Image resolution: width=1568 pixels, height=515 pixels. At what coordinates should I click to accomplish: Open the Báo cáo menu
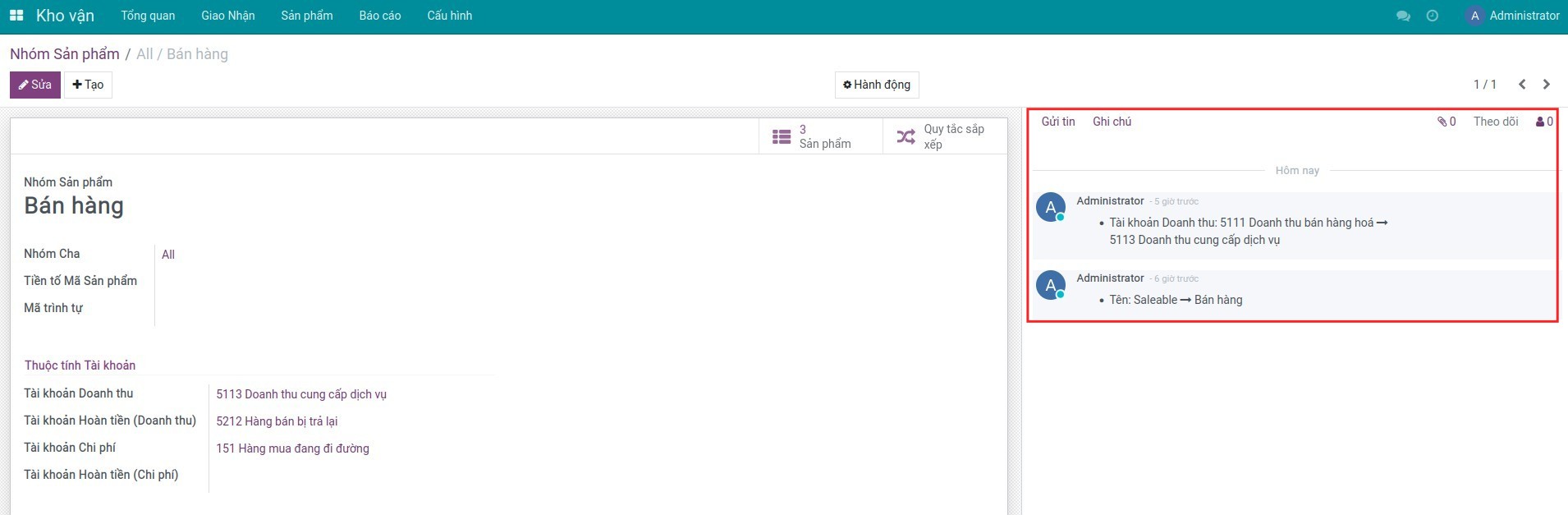[380, 16]
